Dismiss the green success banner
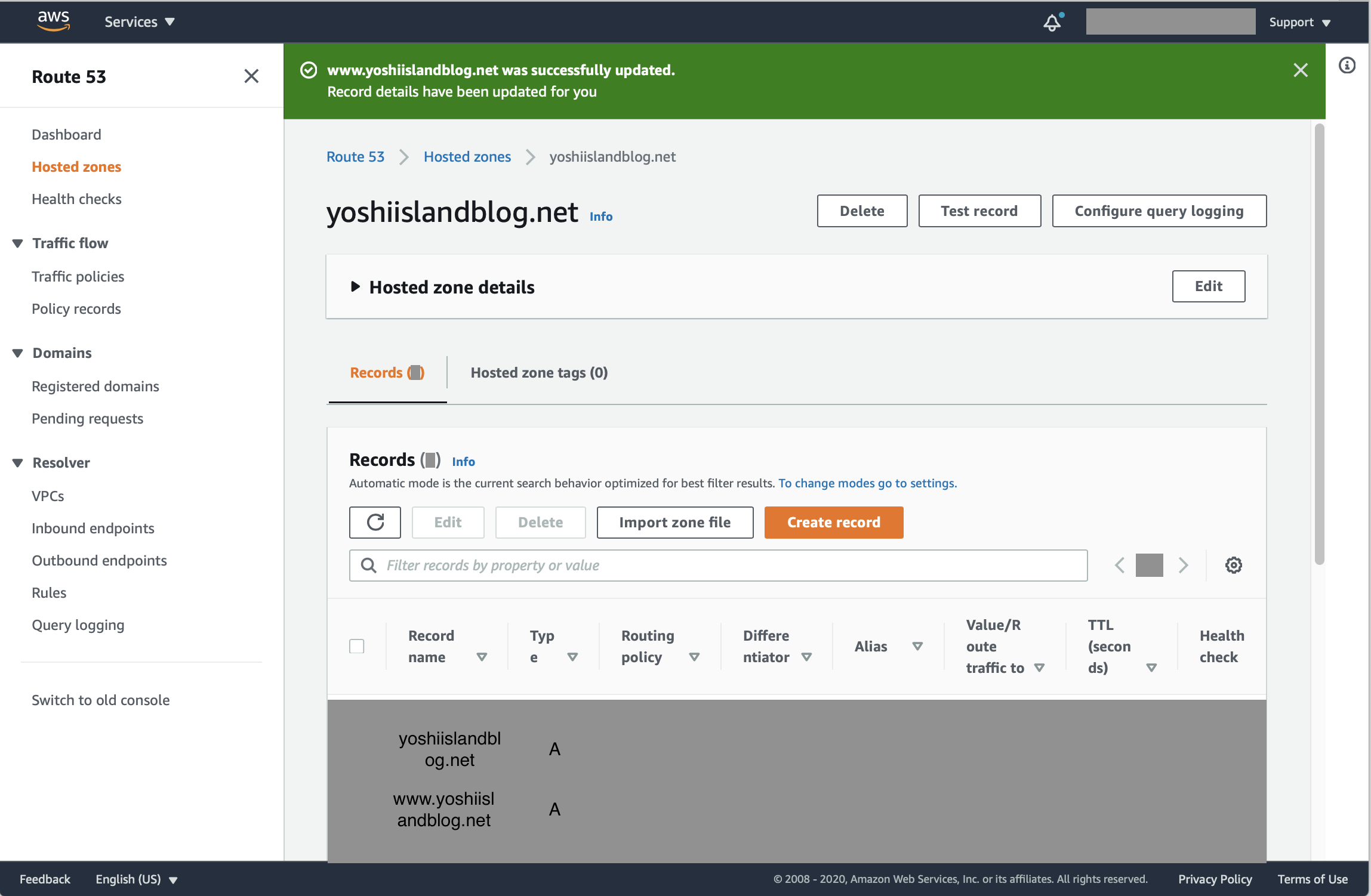Image resolution: width=1371 pixels, height=896 pixels. (x=1301, y=70)
